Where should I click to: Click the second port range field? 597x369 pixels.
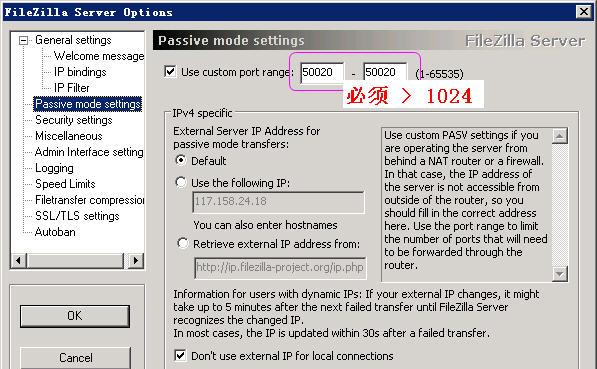point(385,72)
